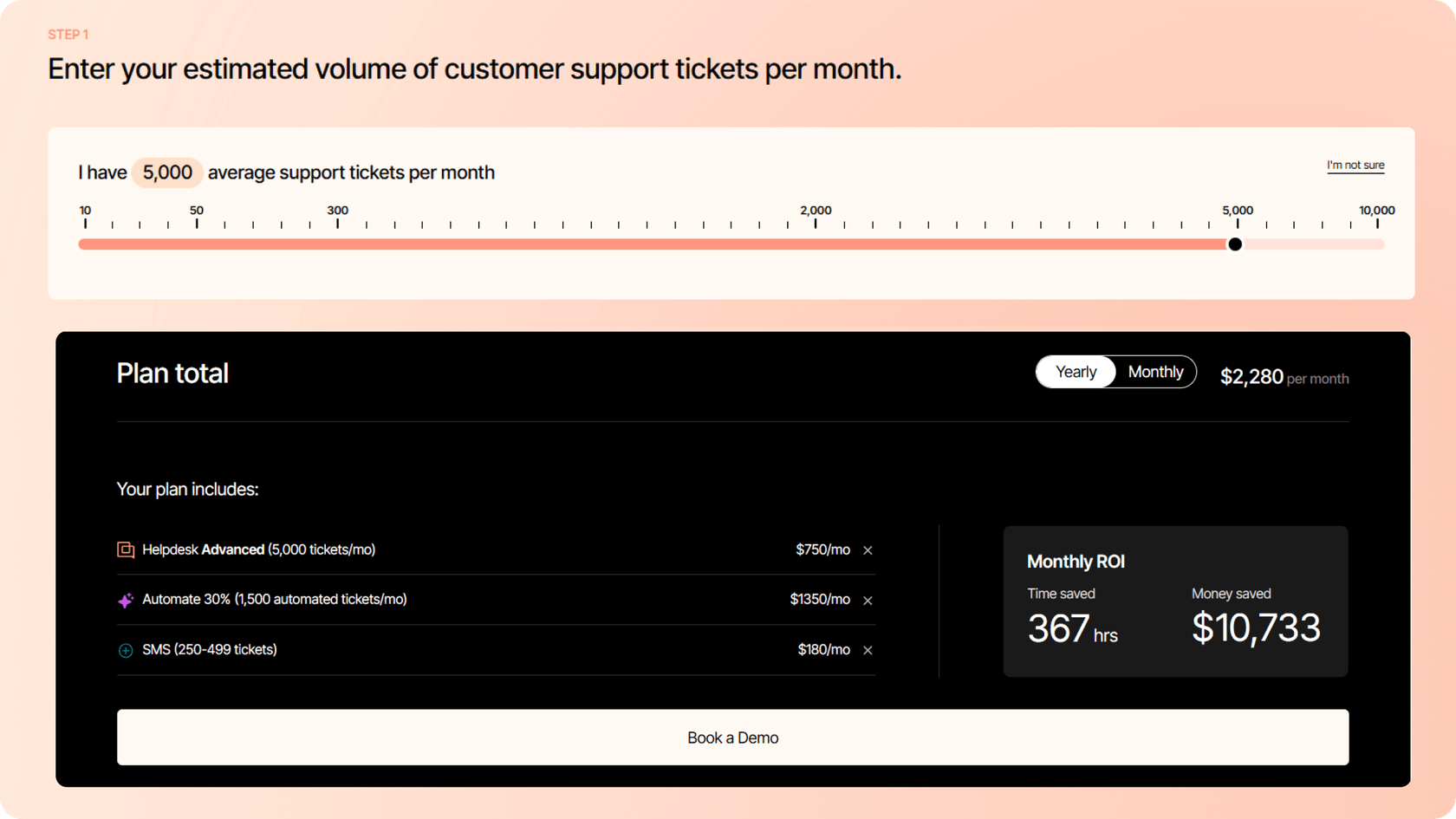1456x819 pixels.
Task: Set slider to the 2,000 mark
Action: [x=816, y=244]
